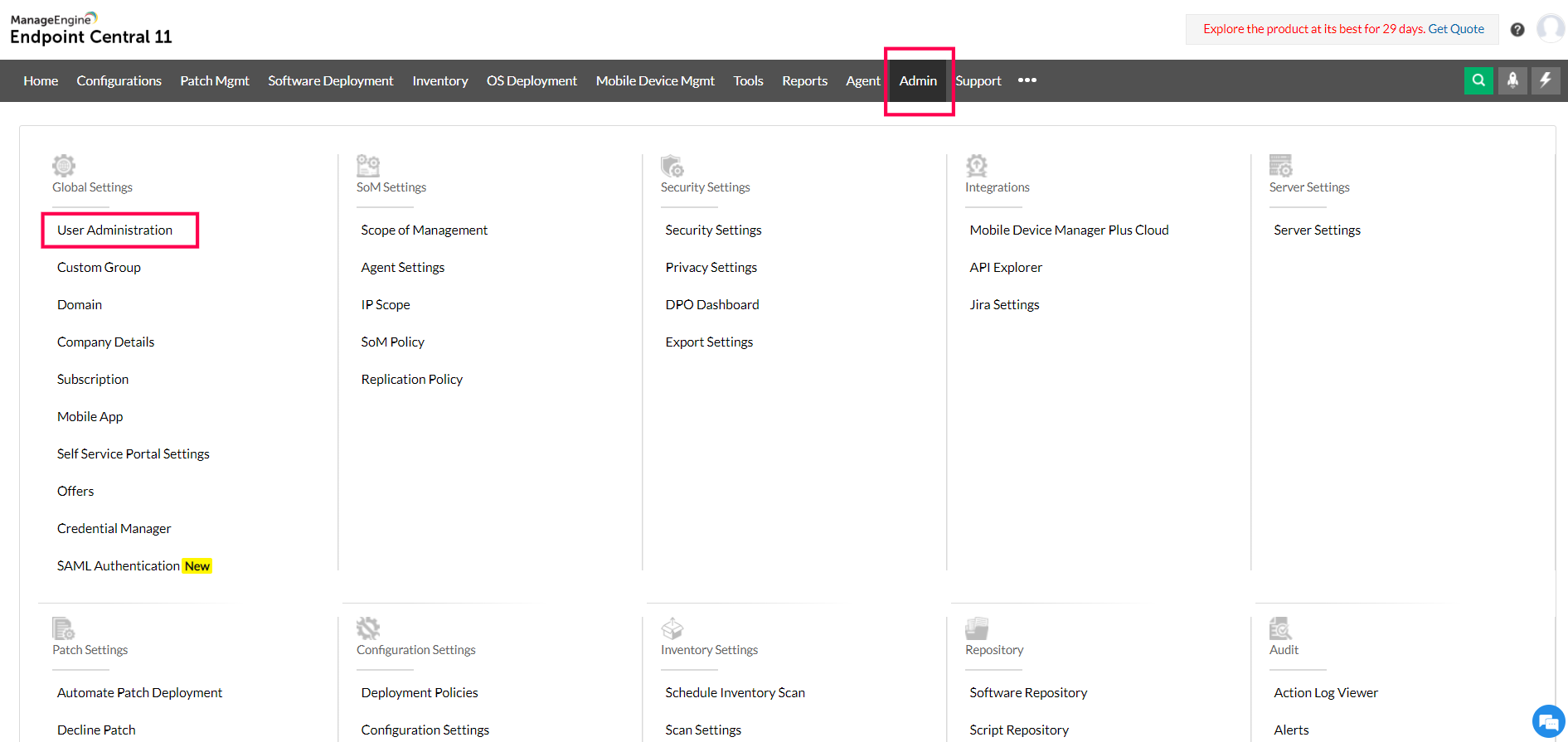1568x742 pixels.
Task: Open Jira Settings
Action: tap(1004, 304)
